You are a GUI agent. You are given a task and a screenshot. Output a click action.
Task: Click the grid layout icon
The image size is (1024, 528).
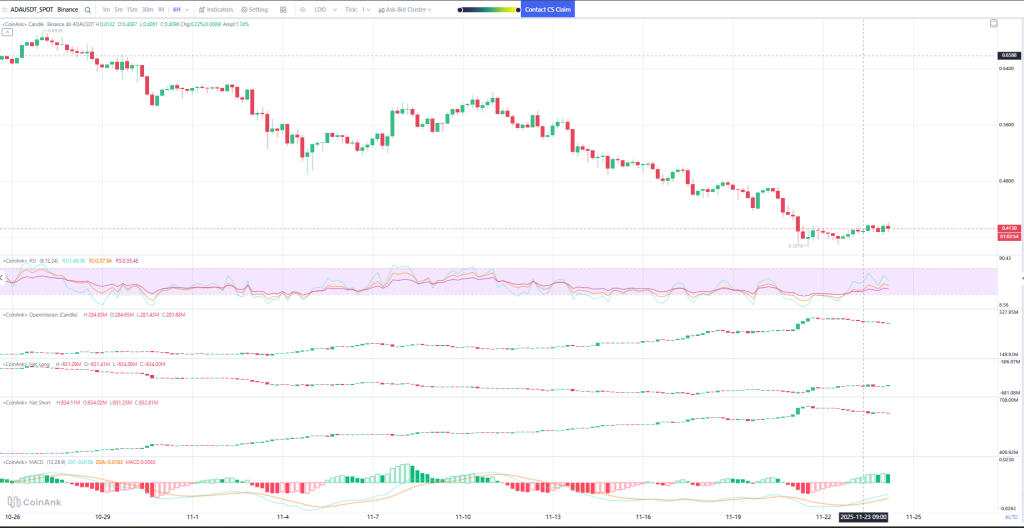[x=284, y=9]
